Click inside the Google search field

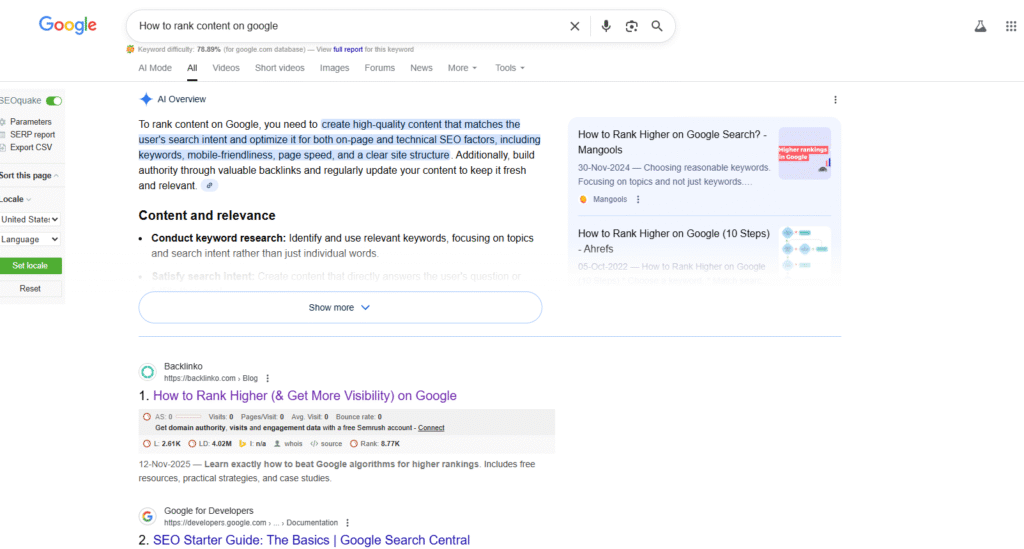(340, 26)
